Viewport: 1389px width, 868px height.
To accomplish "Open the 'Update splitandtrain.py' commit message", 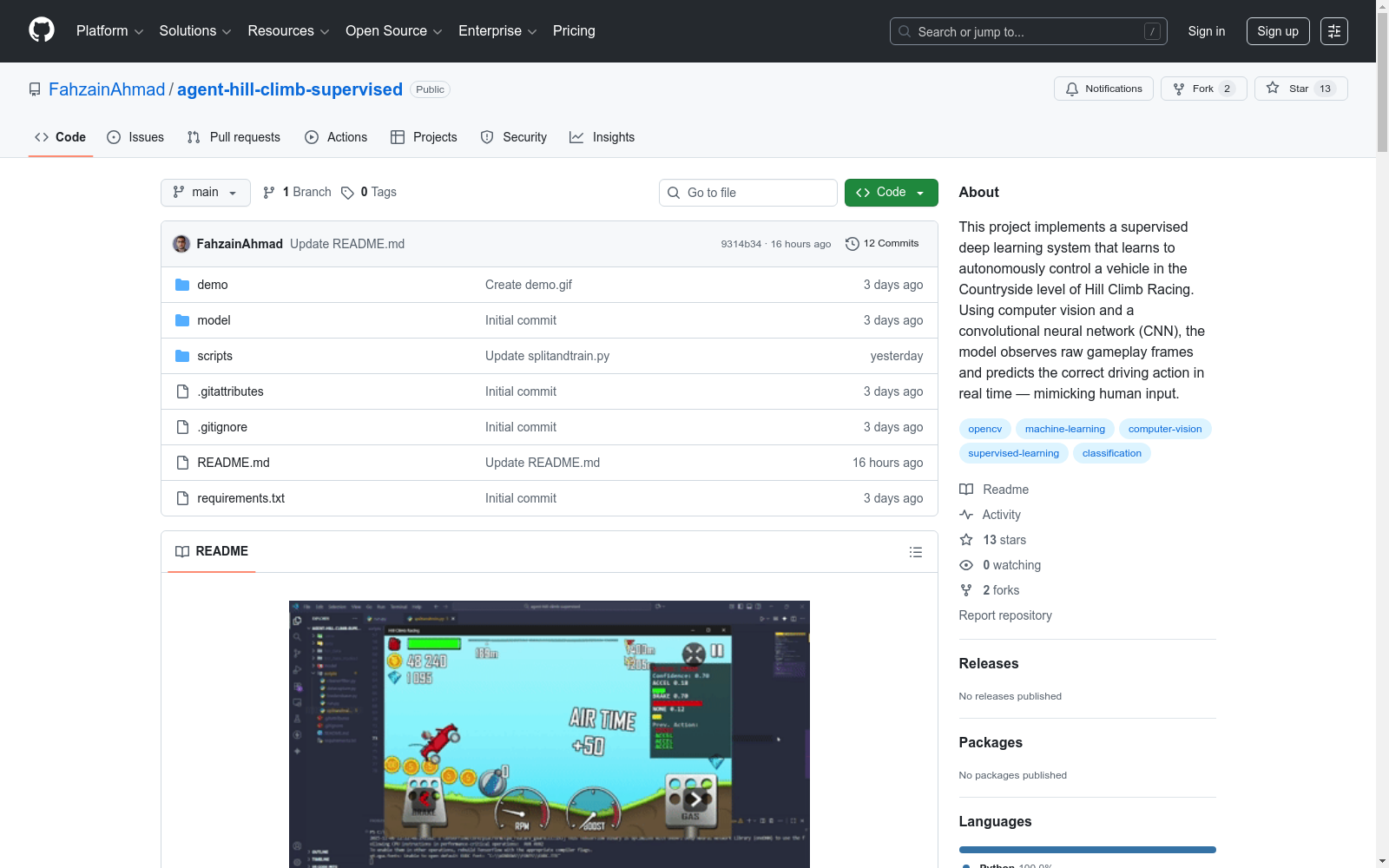I will pos(548,356).
